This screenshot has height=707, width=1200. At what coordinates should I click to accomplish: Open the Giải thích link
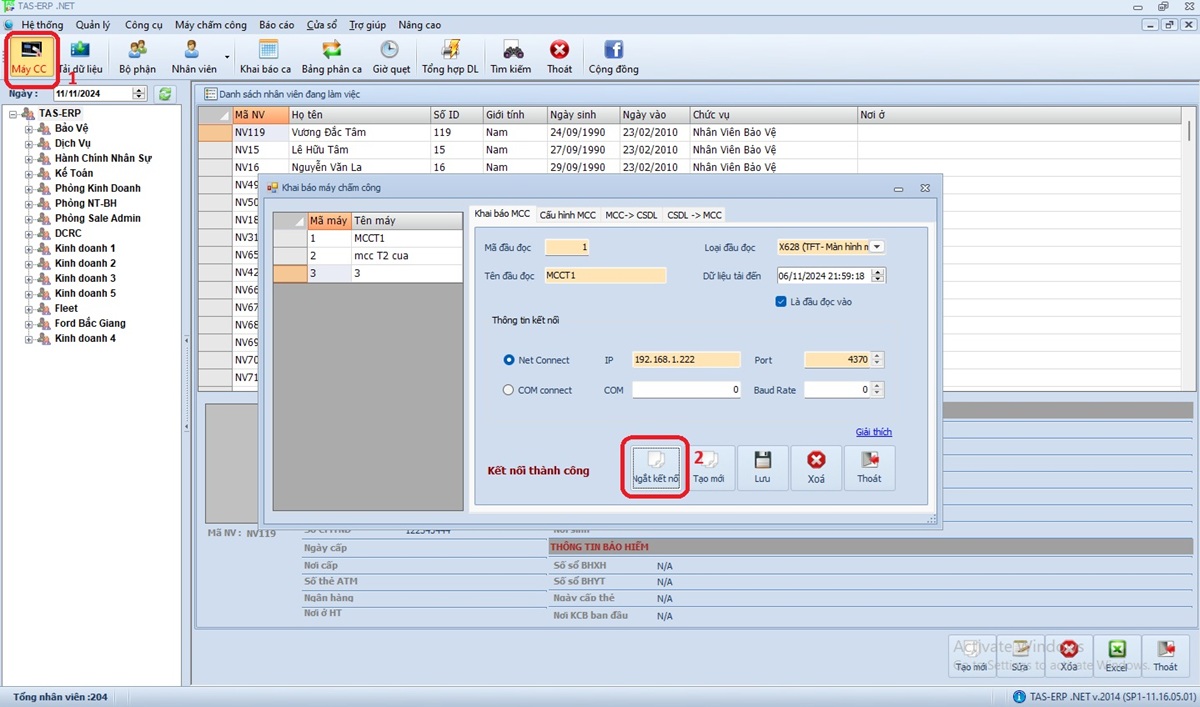coord(873,432)
